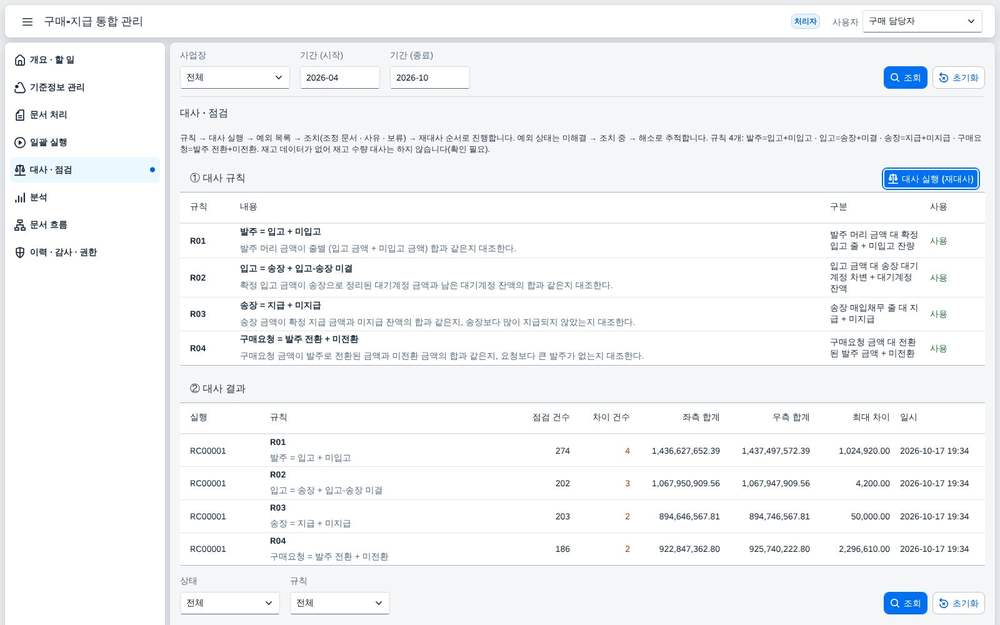
Task: Open the 문서 처리 menu item
Action: 85,115
